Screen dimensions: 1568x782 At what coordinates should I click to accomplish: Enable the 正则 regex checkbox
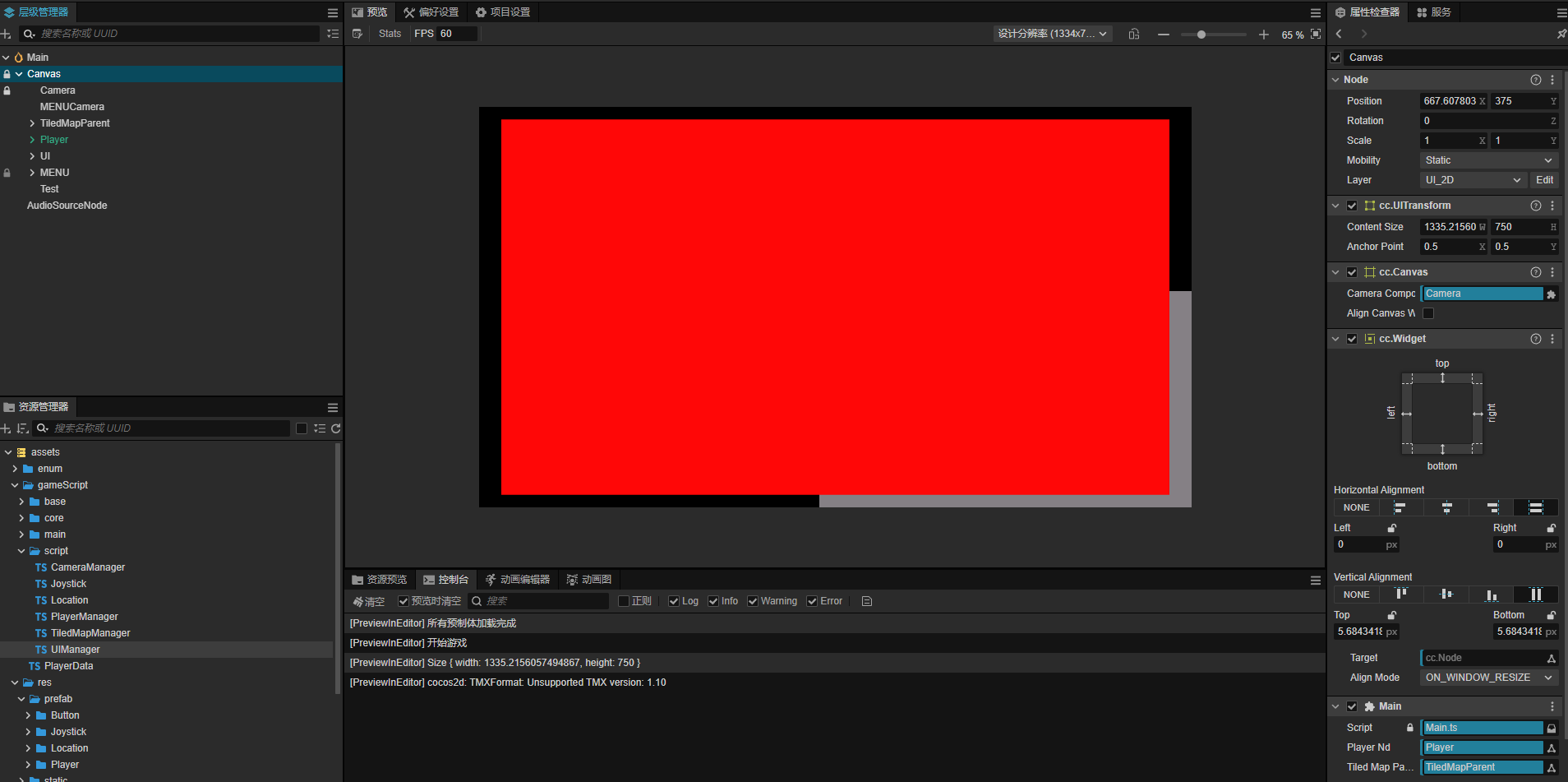(x=624, y=601)
